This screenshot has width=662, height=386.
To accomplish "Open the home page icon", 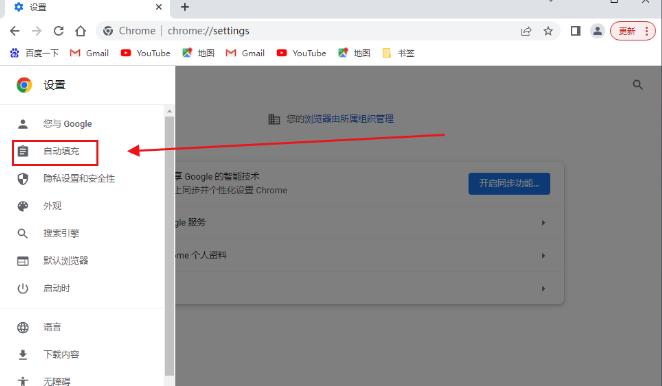I will tap(80, 31).
